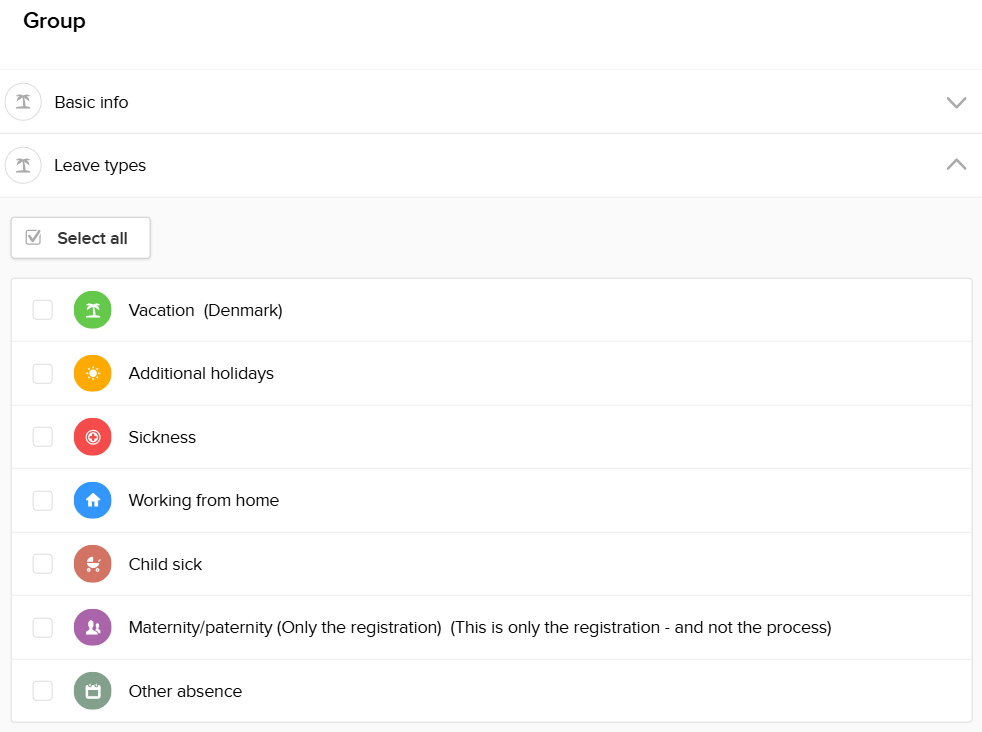The image size is (982, 732).
Task: Open the Basic info section header
Action: coord(91,102)
